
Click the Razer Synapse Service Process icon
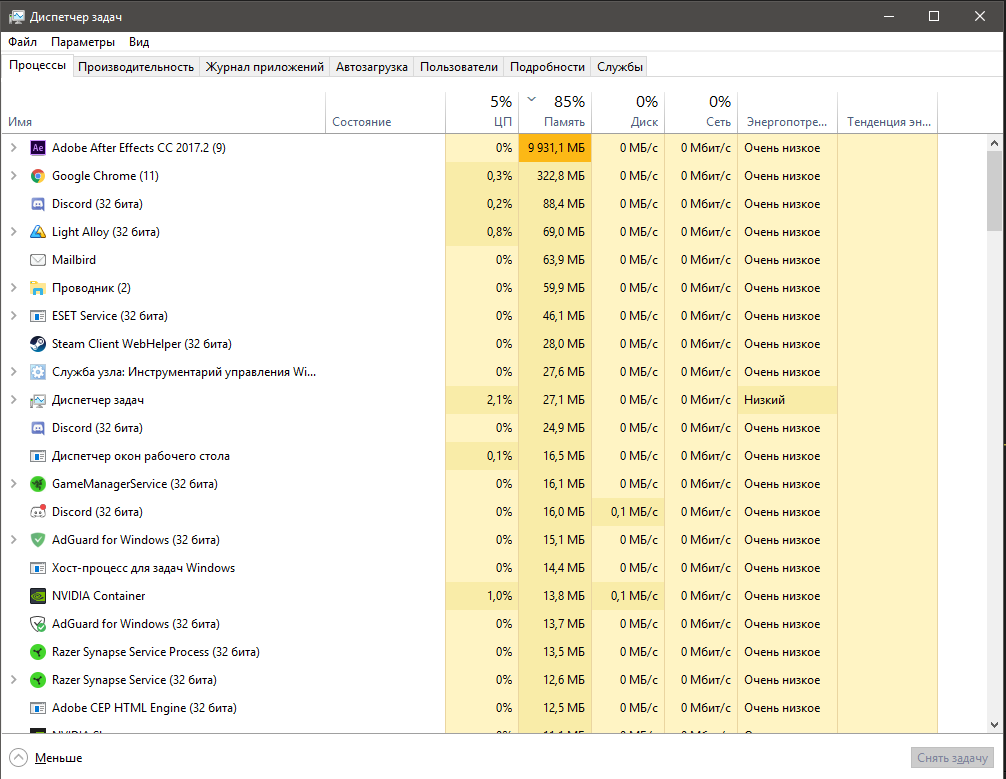38,652
